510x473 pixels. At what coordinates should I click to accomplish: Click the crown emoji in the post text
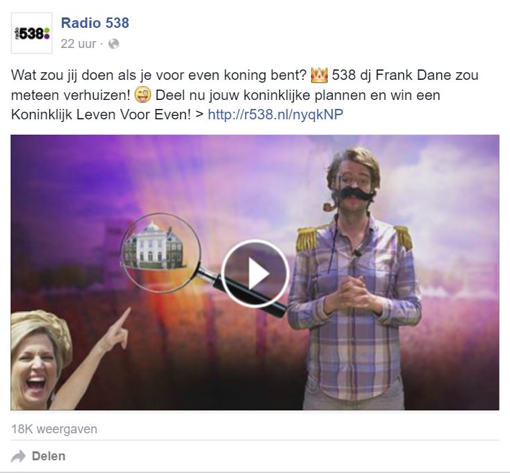319,75
